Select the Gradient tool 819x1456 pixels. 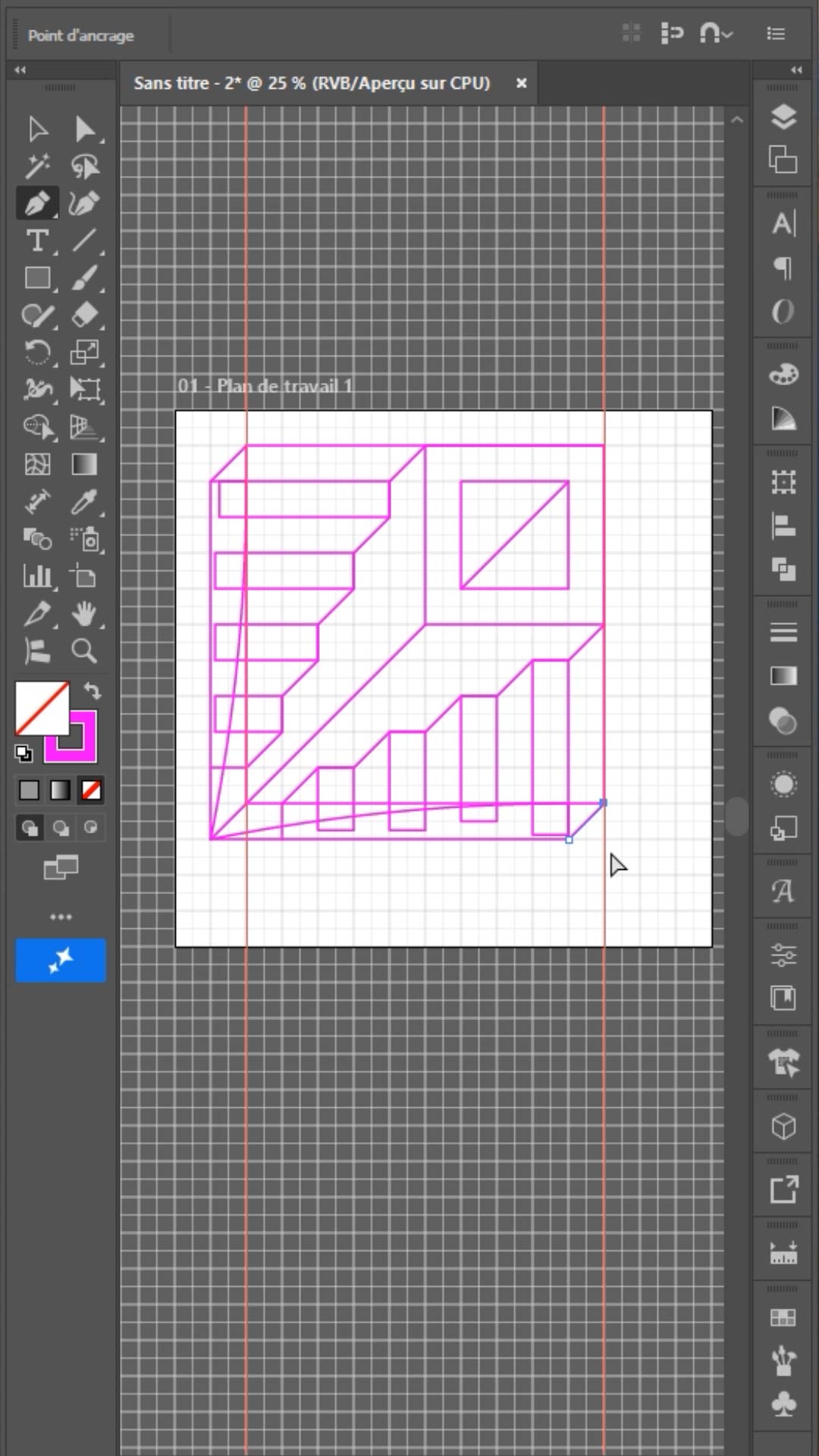84,464
